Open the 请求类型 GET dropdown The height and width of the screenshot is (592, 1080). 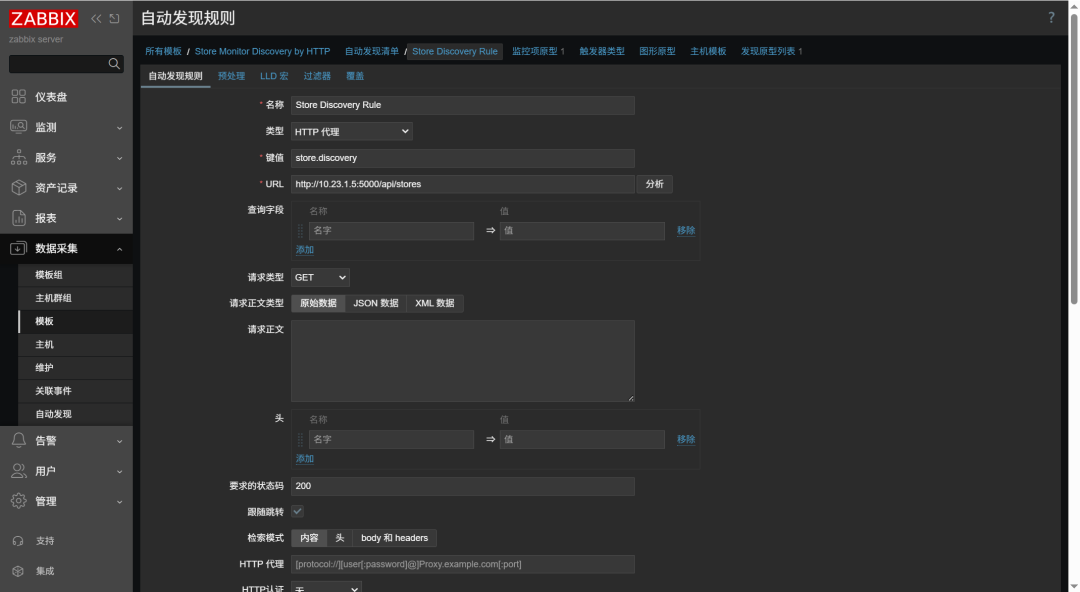pyautogui.click(x=320, y=278)
